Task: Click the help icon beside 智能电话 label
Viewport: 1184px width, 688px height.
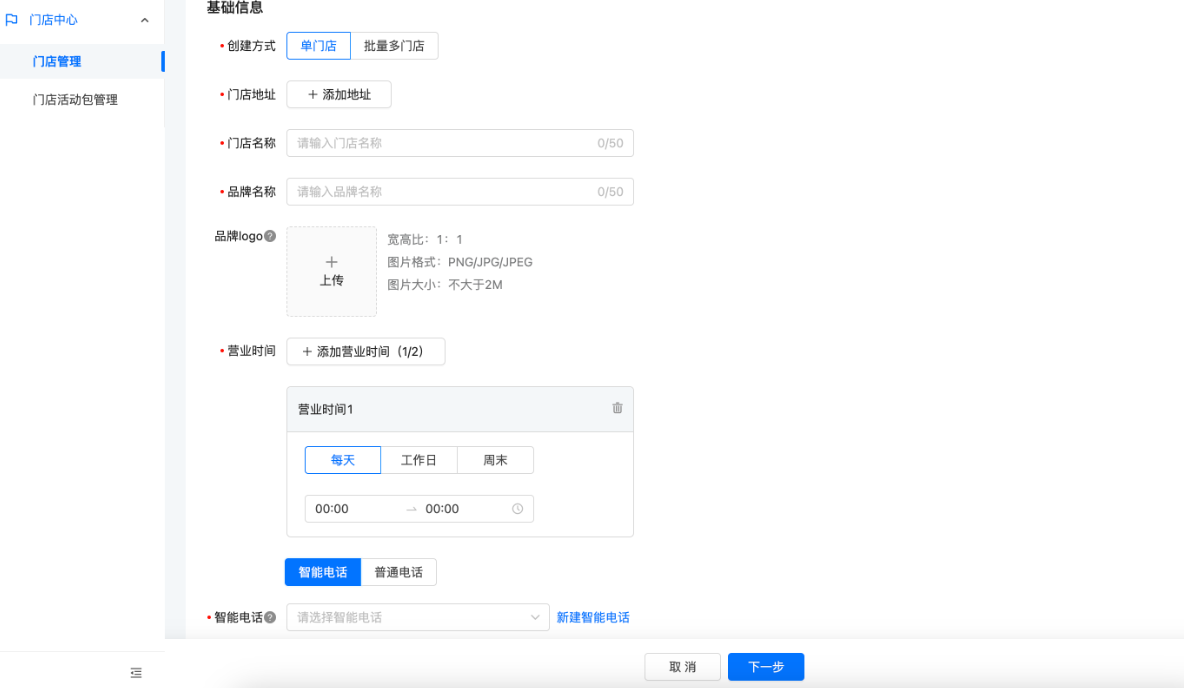Action: coord(273,616)
